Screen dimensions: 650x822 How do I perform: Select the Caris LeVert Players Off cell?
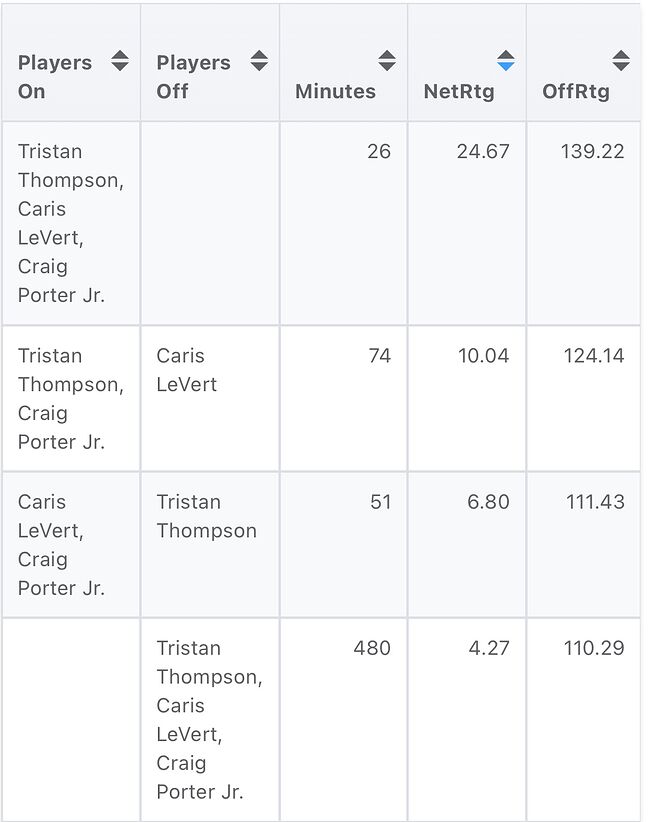(187, 370)
